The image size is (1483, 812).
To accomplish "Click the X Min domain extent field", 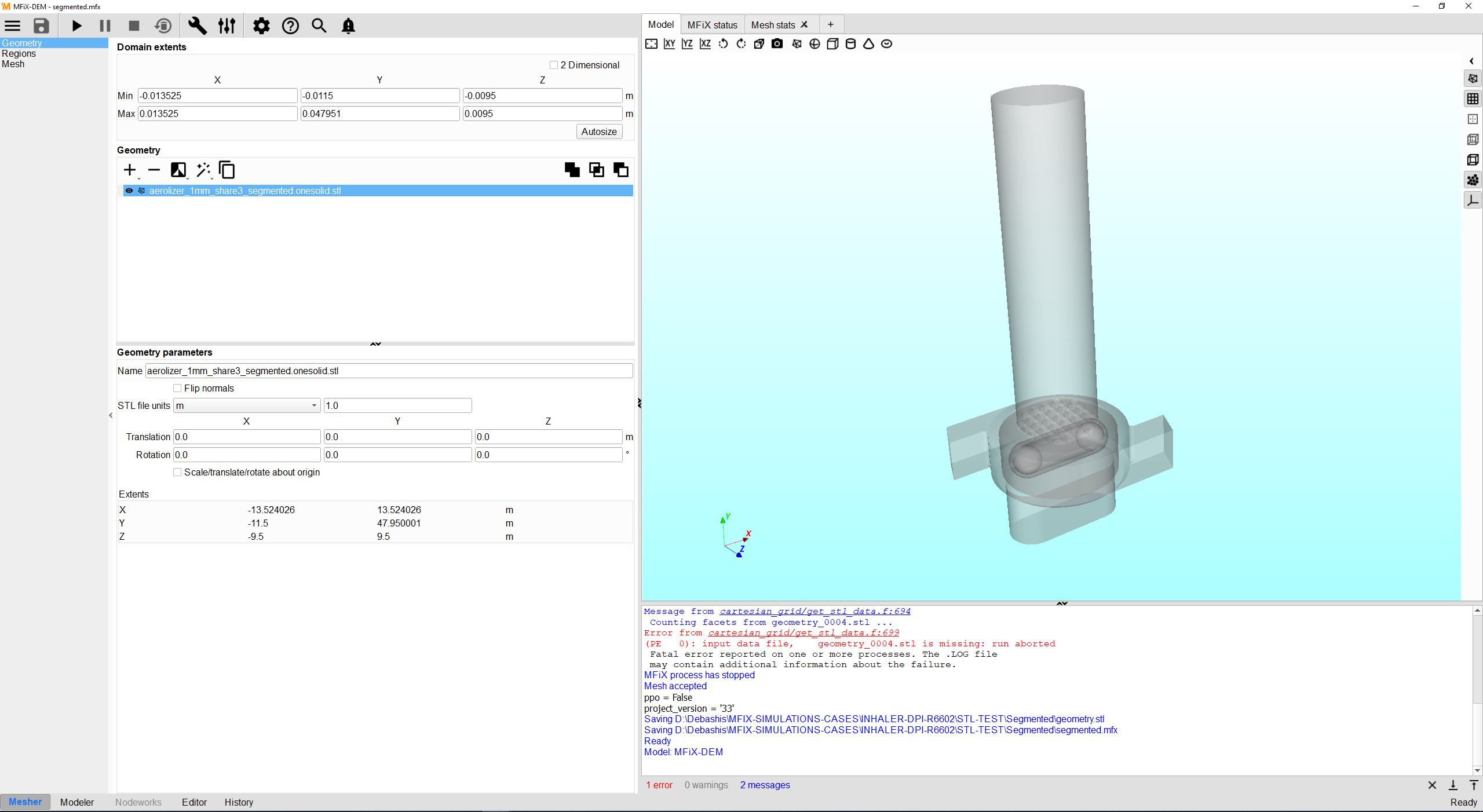I will pos(217,96).
